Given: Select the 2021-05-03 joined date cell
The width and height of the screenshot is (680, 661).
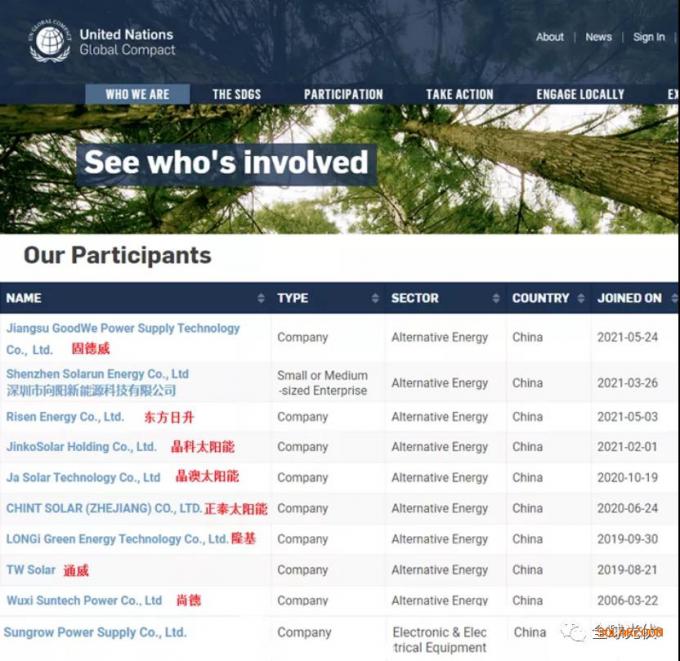Looking at the screenshot, I should coord(628,417).
